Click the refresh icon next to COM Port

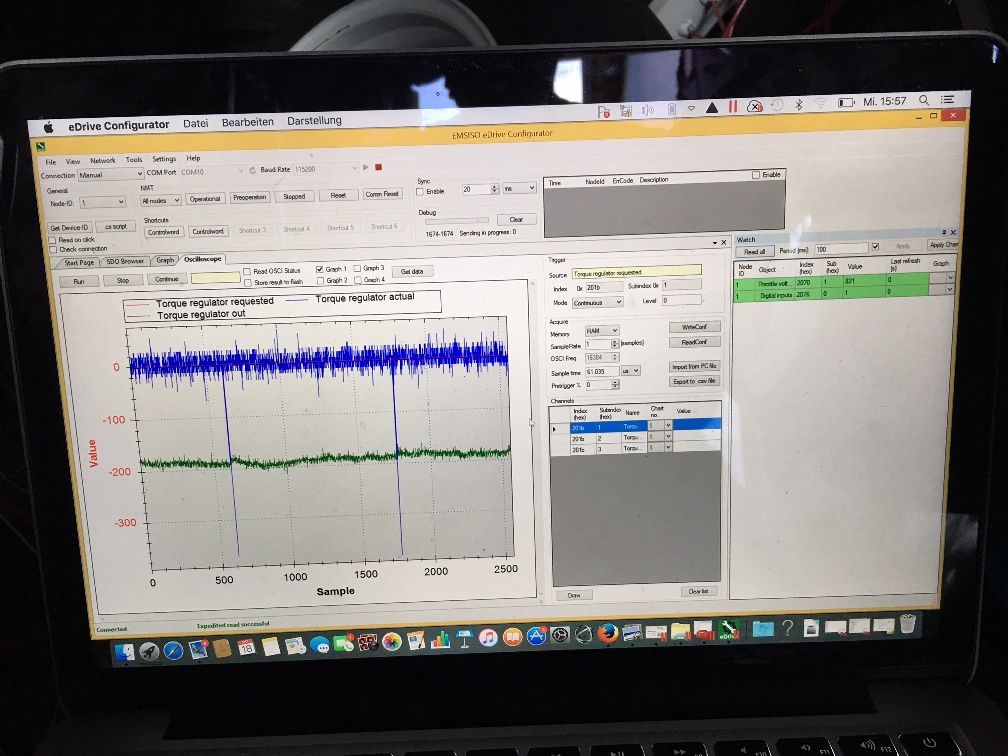252,170
